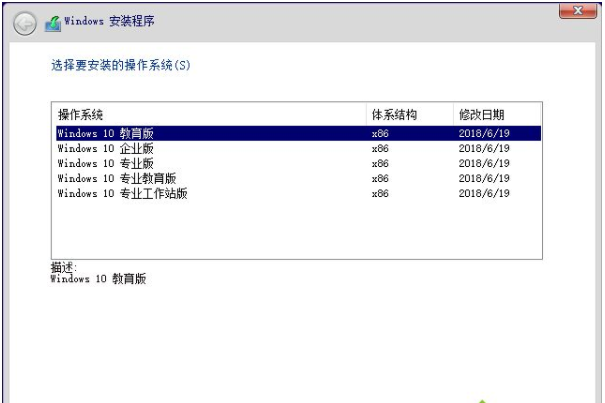Click the 描述 label below the list
Image resolution: width=605 pixels, height=403 pixels.
(x=64, y=267)
